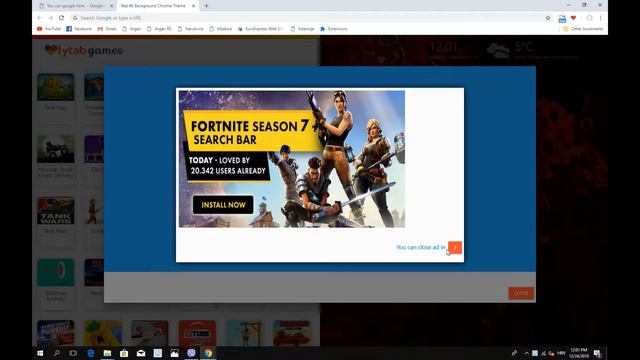Image resolution: width=640 pixels, height=360 pixels.
Task: Close the Red 4K Background tab
Action: click(193, 6)
